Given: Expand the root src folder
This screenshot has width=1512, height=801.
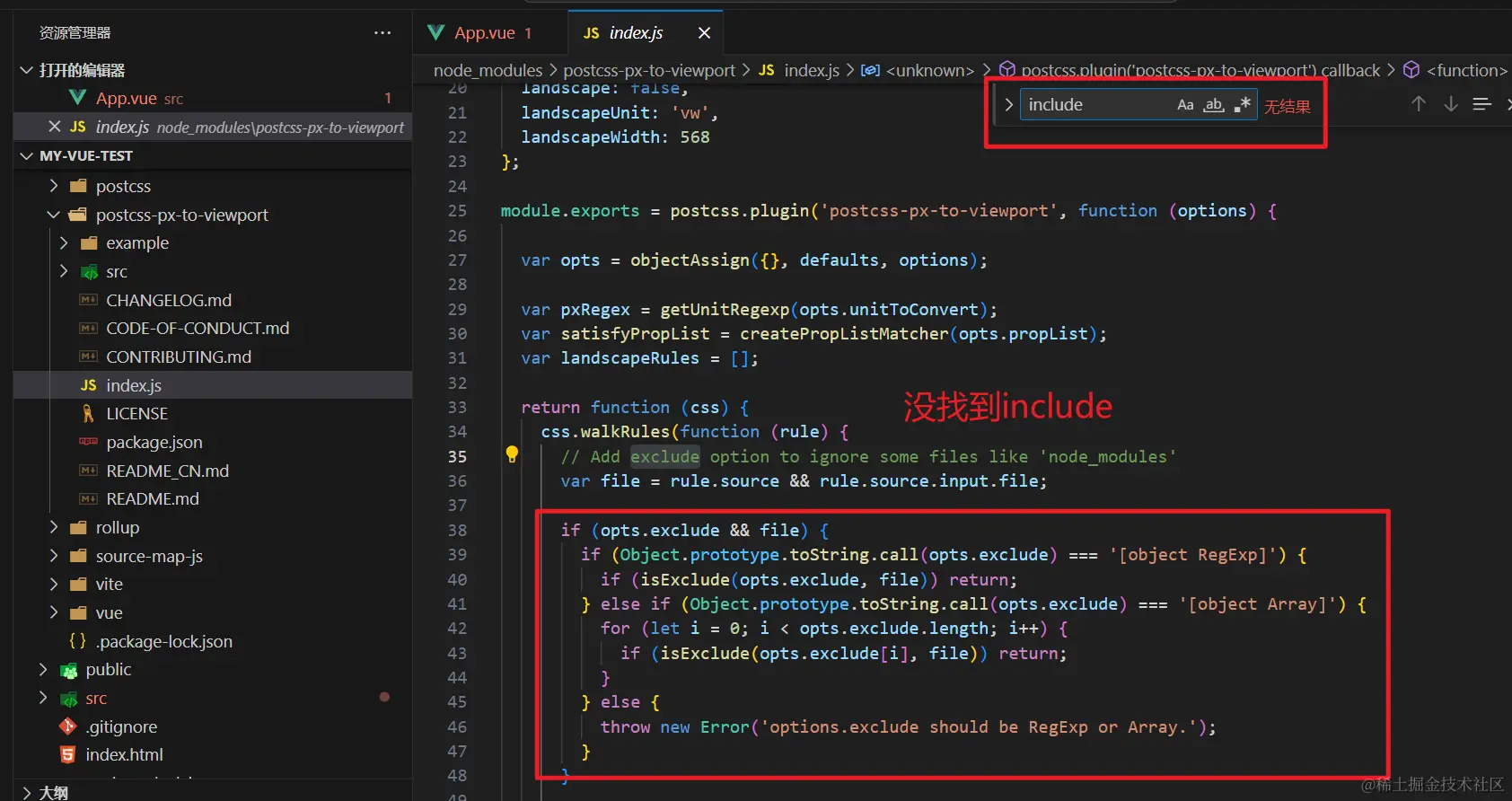Looking at the screenshot, I should click(x=43, y=698).
